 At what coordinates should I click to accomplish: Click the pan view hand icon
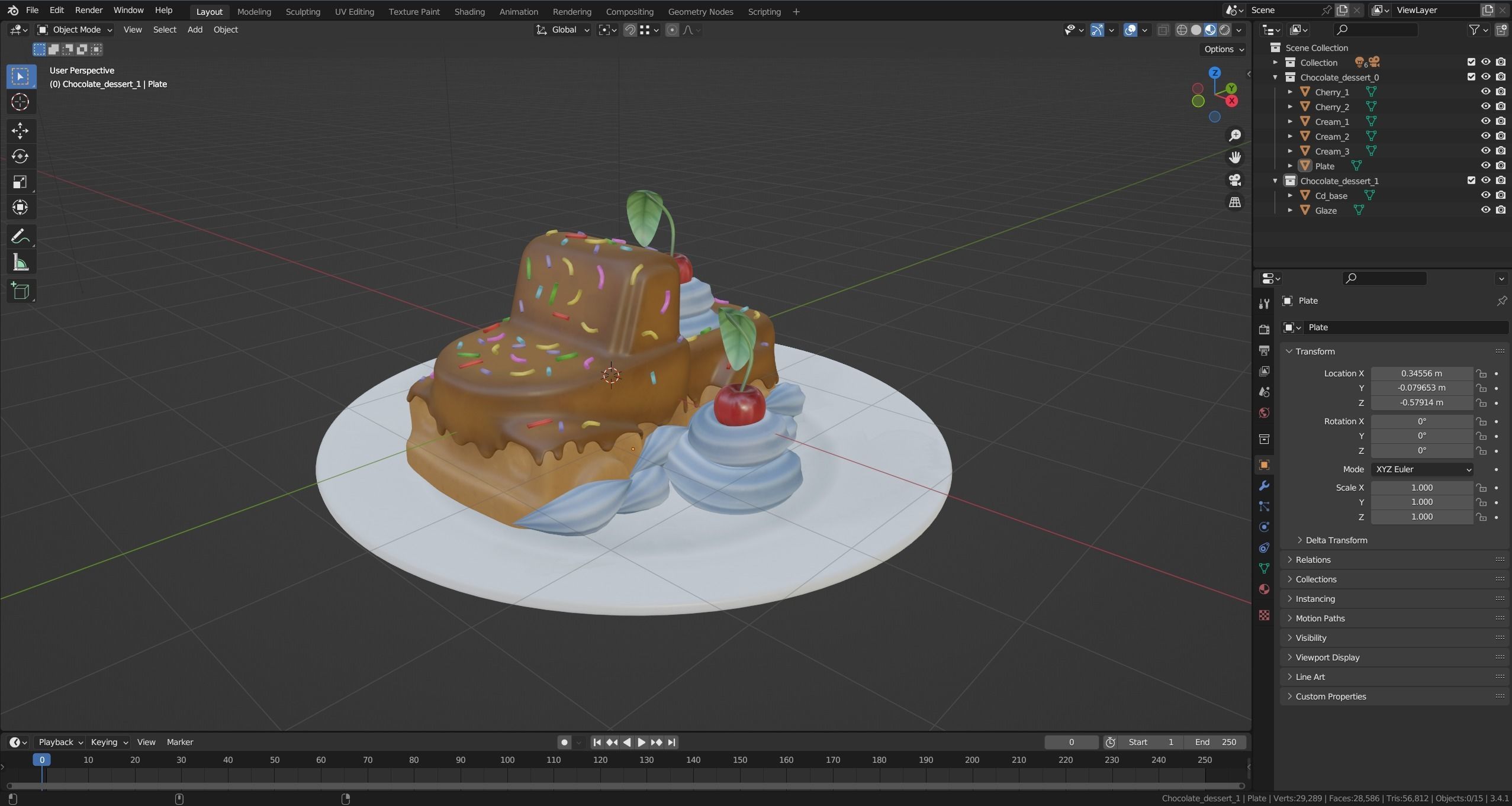tap(1235, 157)
